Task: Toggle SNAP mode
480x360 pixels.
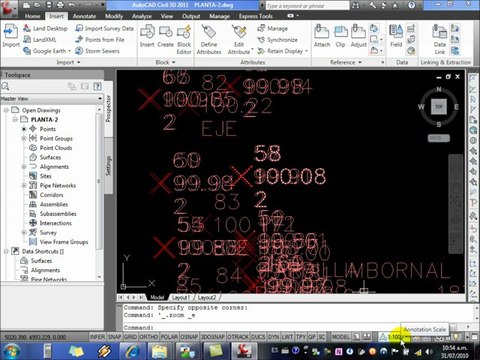Action: pos(114,337)
